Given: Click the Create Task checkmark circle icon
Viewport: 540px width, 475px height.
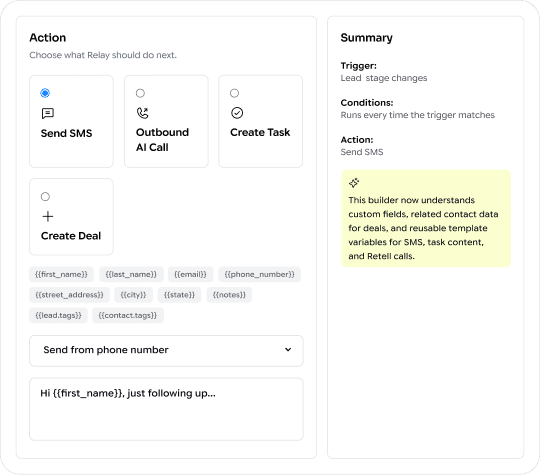Looking at the screenshot, I should (237, 113).
